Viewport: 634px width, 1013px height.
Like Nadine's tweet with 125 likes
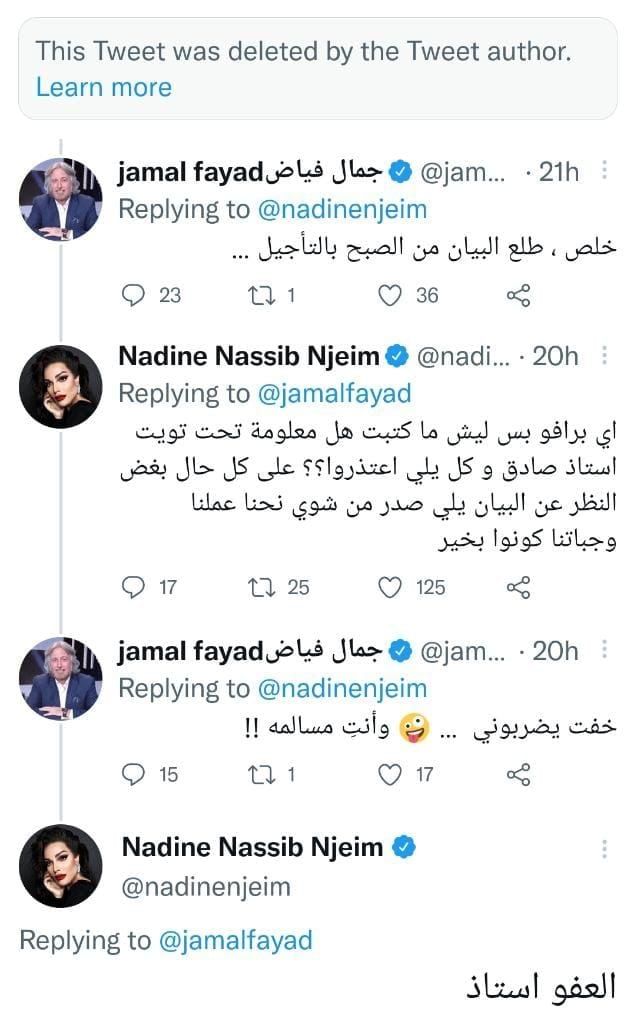[x=390, y=587]
